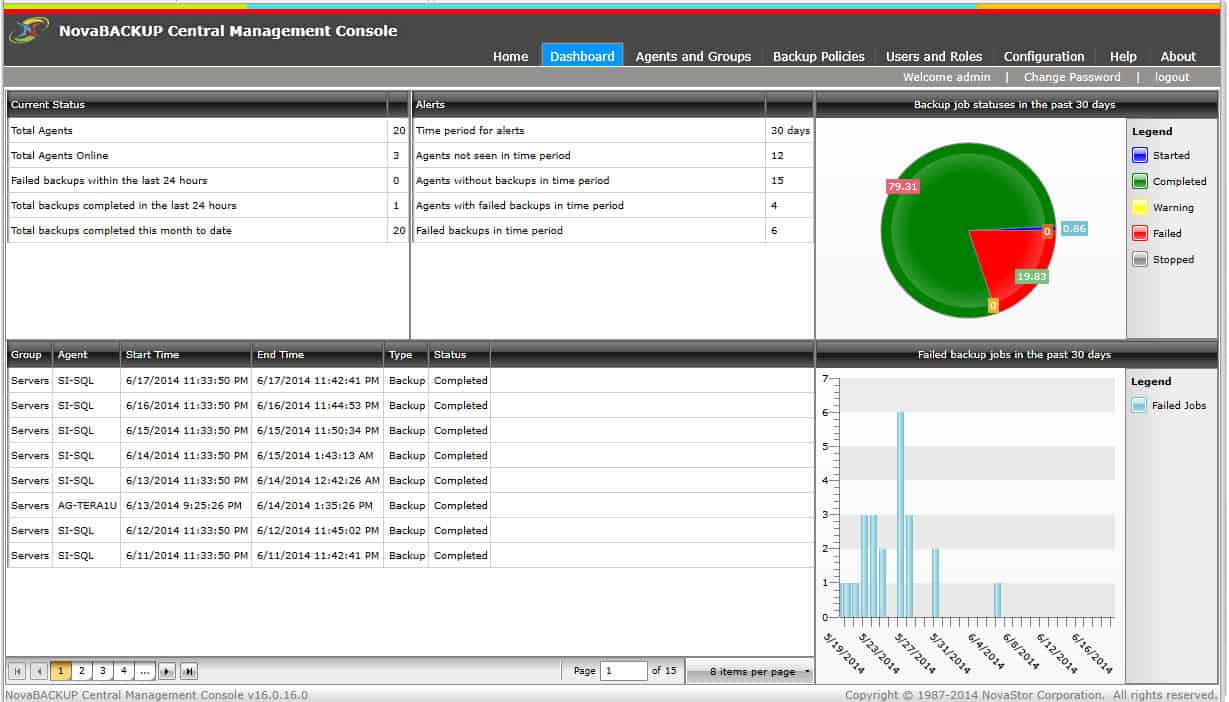The height and width of the screenshot is (702, 1229).
Task: Click the tallest bar showing 6 failed jobs
Action: pyautogui.click(x=900, y=514)
